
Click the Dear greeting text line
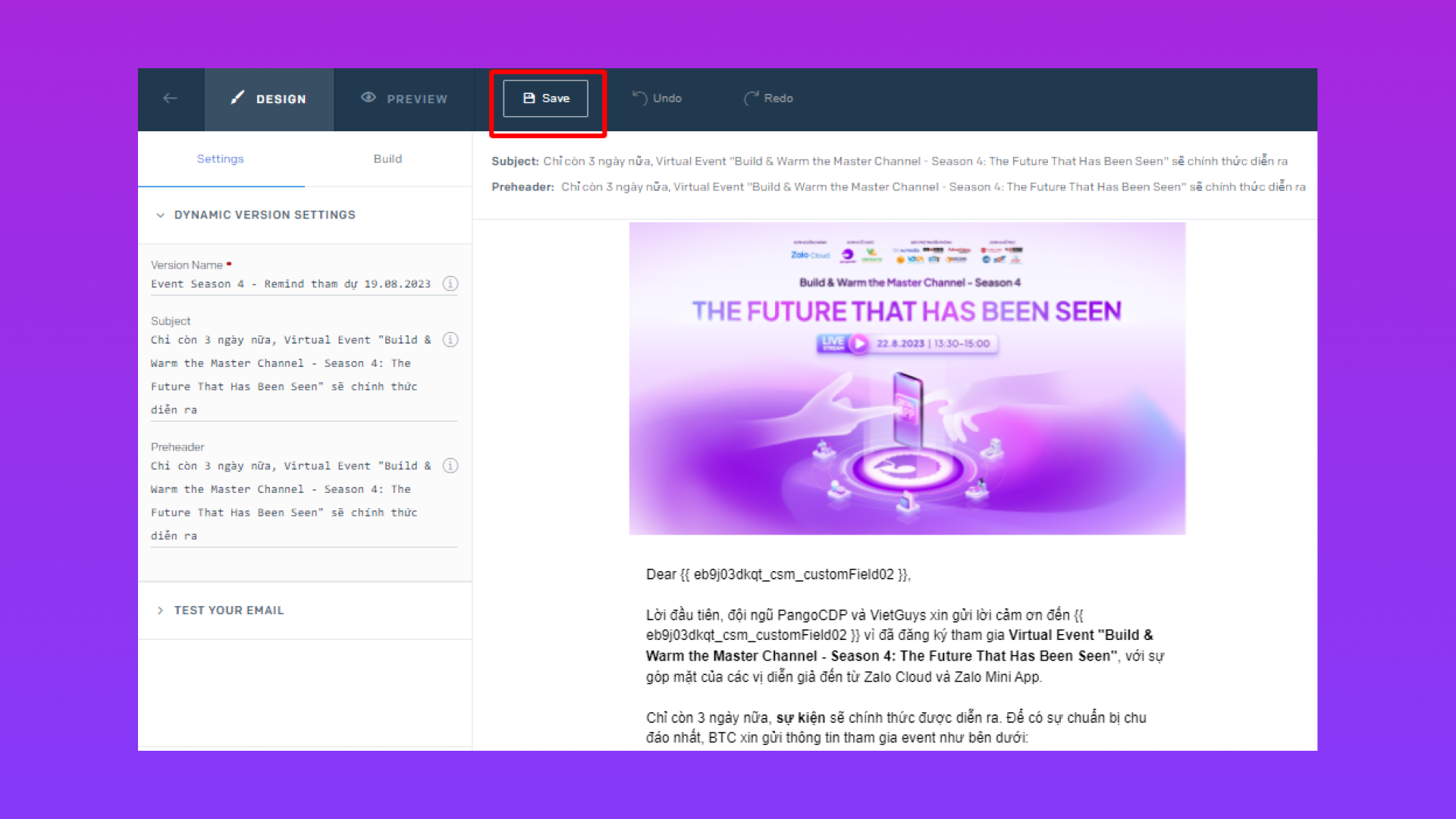pos(778,575)
